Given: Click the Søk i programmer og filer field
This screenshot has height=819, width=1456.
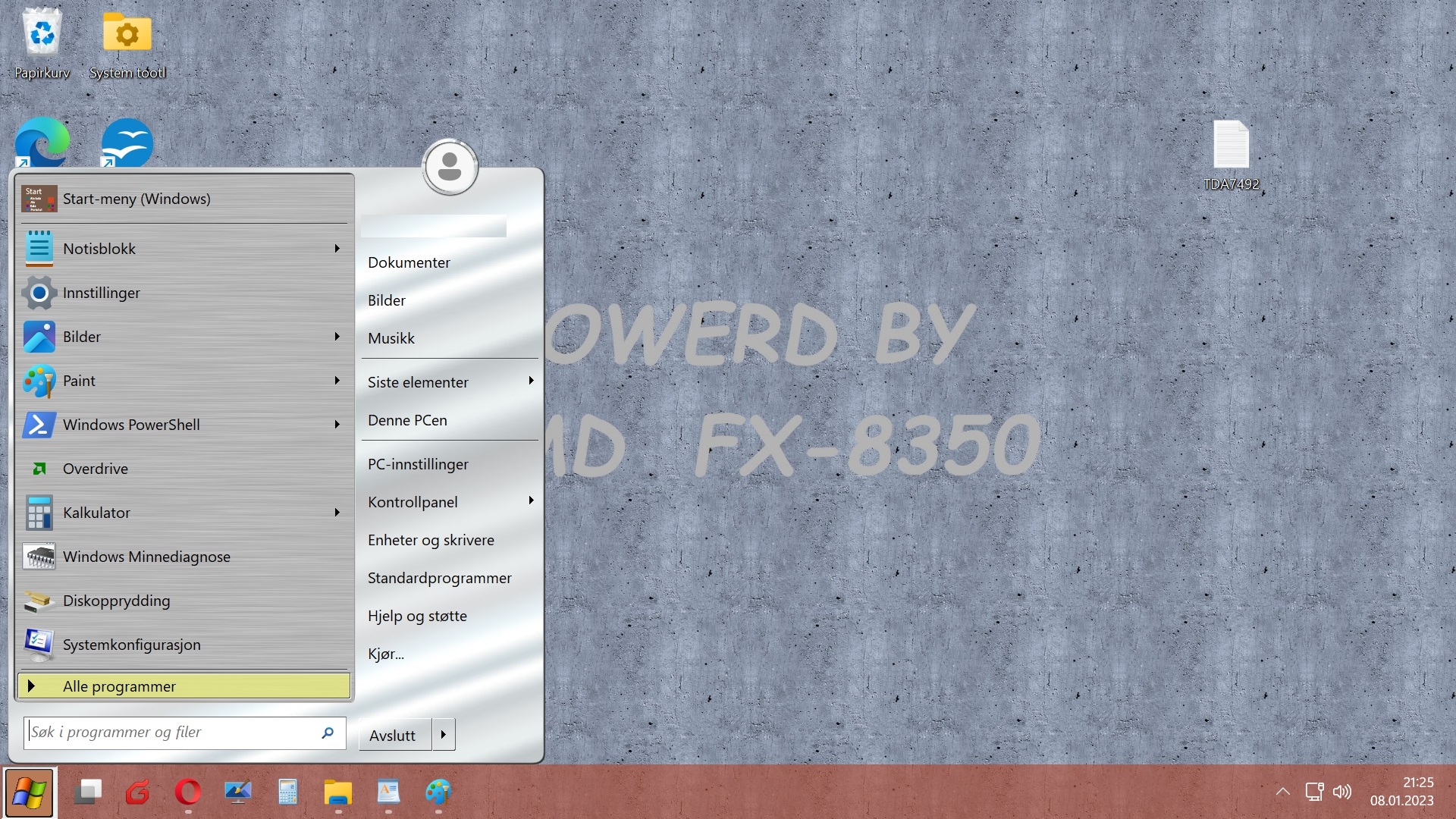Looking at the screenshot, I should pos(174,732).
